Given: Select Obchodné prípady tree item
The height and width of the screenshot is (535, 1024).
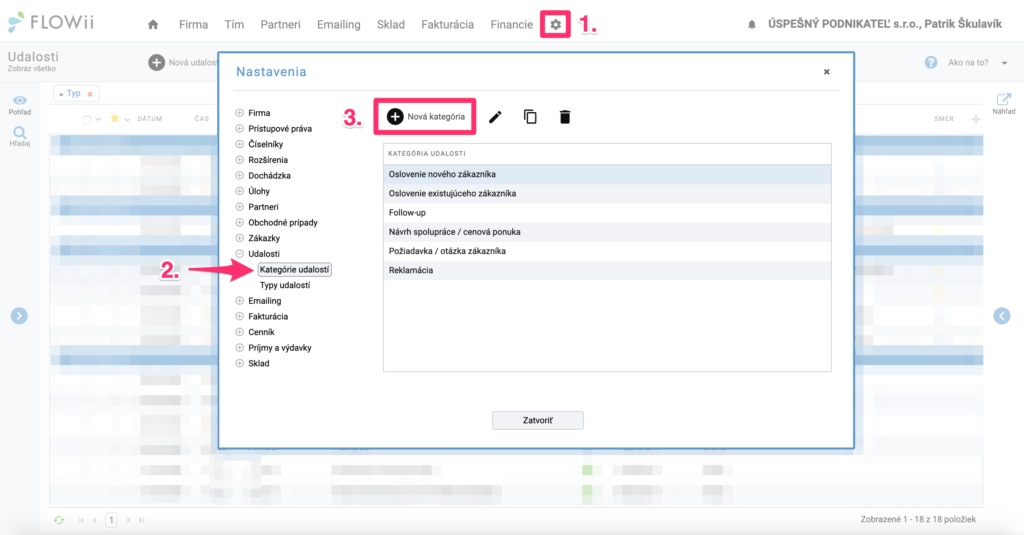Looking at the screenshot, I should 283,223.
